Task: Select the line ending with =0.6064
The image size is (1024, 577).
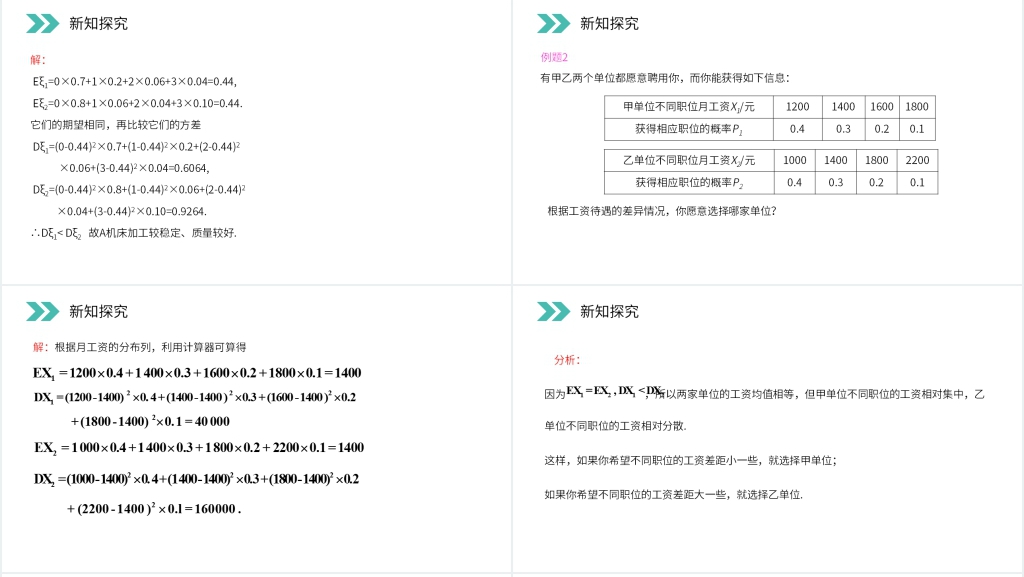Action: coord(135,168)
